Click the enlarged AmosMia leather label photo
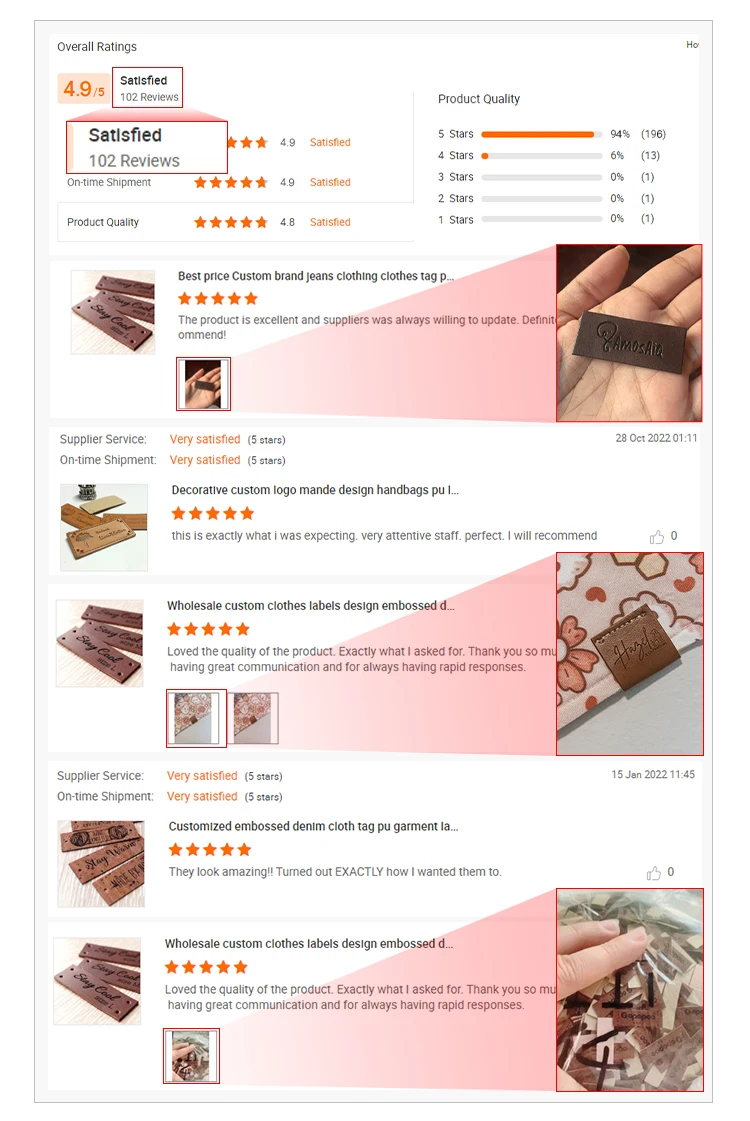The height and width of the screenshot is (1121, 750). (x=629, y=333)
